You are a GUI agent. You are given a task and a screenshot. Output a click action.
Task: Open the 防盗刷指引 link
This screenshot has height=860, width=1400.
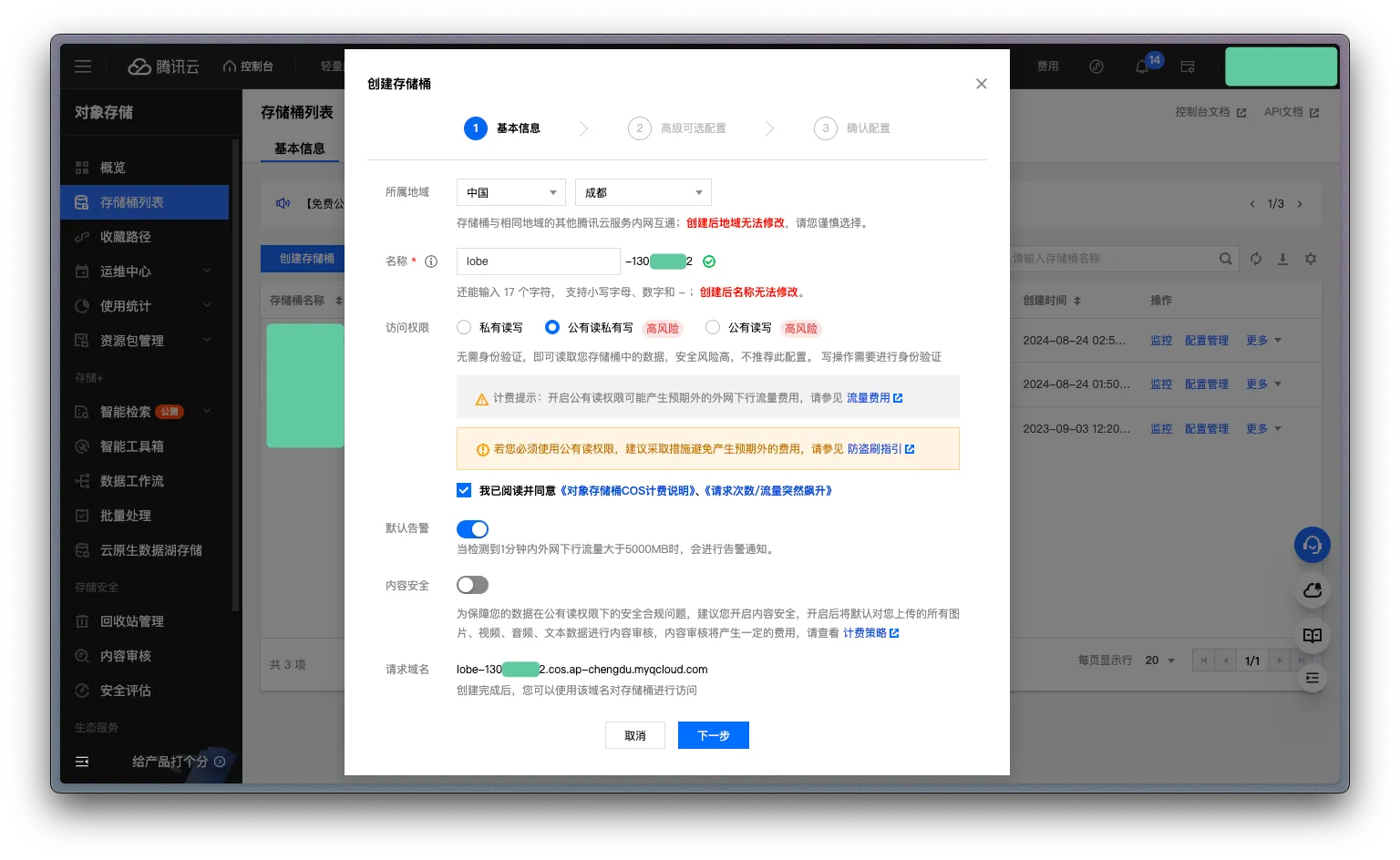tap(875, 449)
